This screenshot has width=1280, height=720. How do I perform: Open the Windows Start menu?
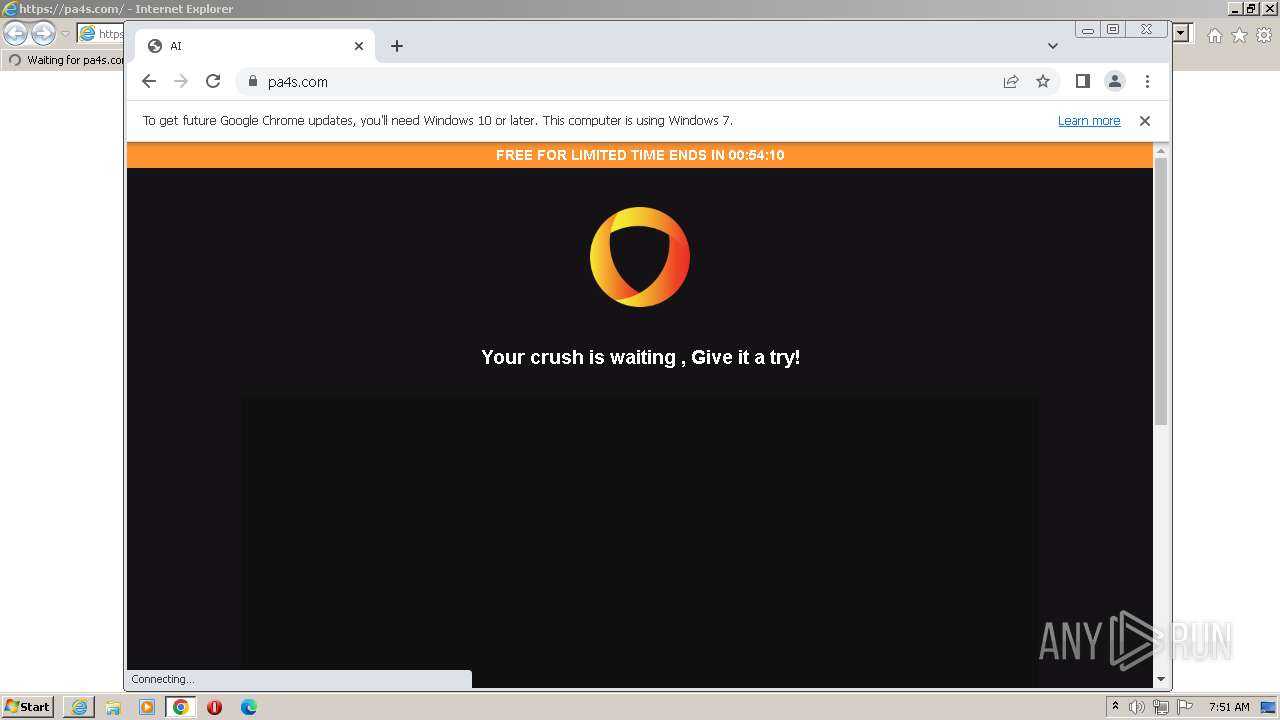28,707
